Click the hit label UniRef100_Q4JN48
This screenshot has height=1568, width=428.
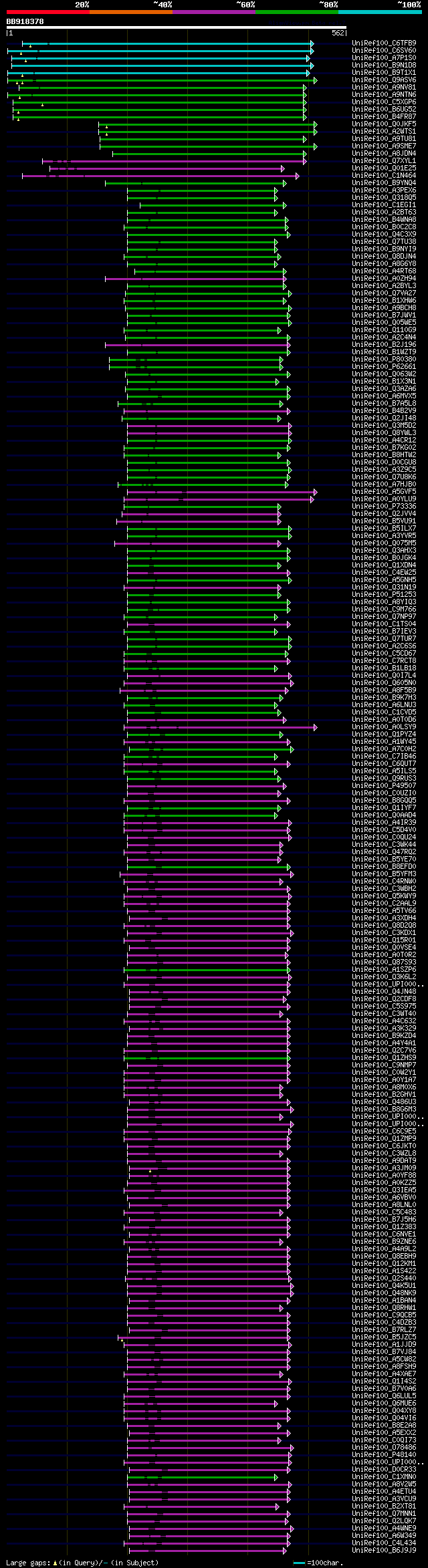click(384, 992)
